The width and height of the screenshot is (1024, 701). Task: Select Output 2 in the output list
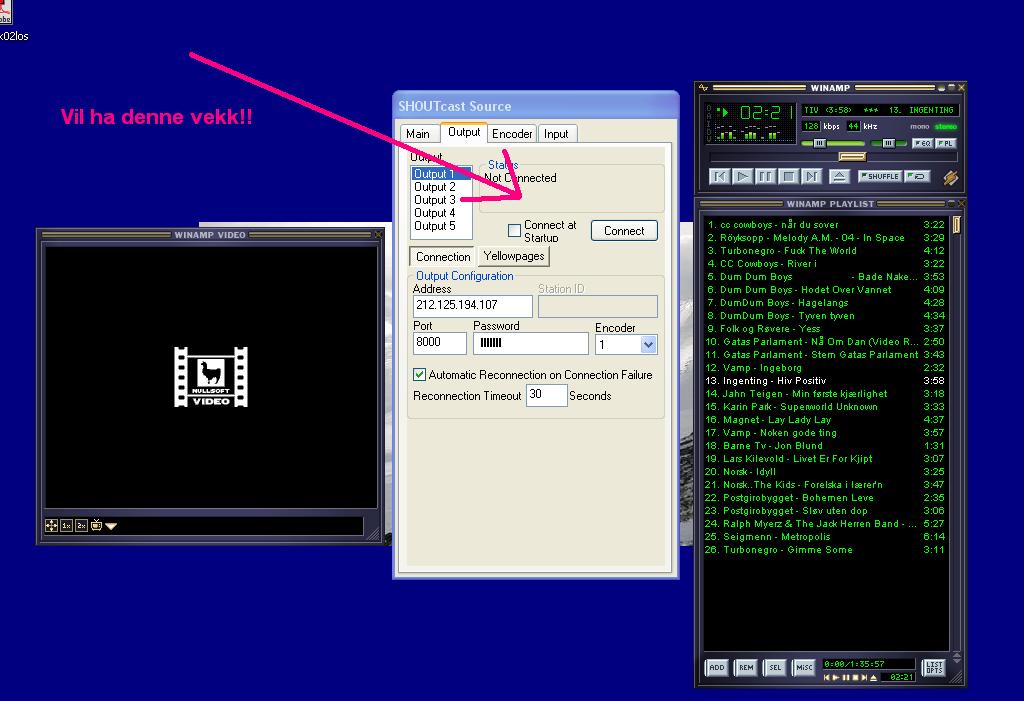click(441, 187)
